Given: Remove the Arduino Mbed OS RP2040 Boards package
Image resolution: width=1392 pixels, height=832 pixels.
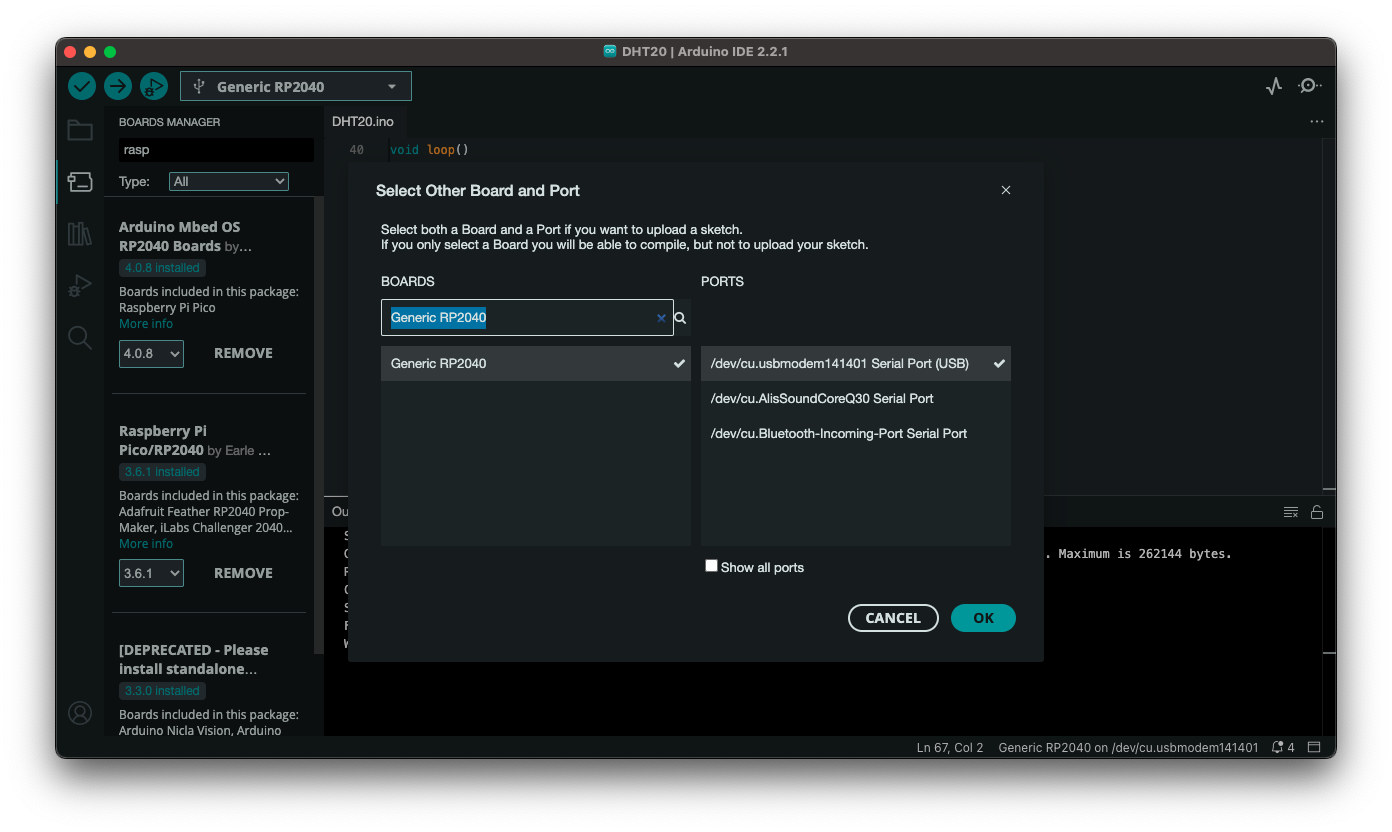Looking at the screenshot, I should (x=243, y=353).
